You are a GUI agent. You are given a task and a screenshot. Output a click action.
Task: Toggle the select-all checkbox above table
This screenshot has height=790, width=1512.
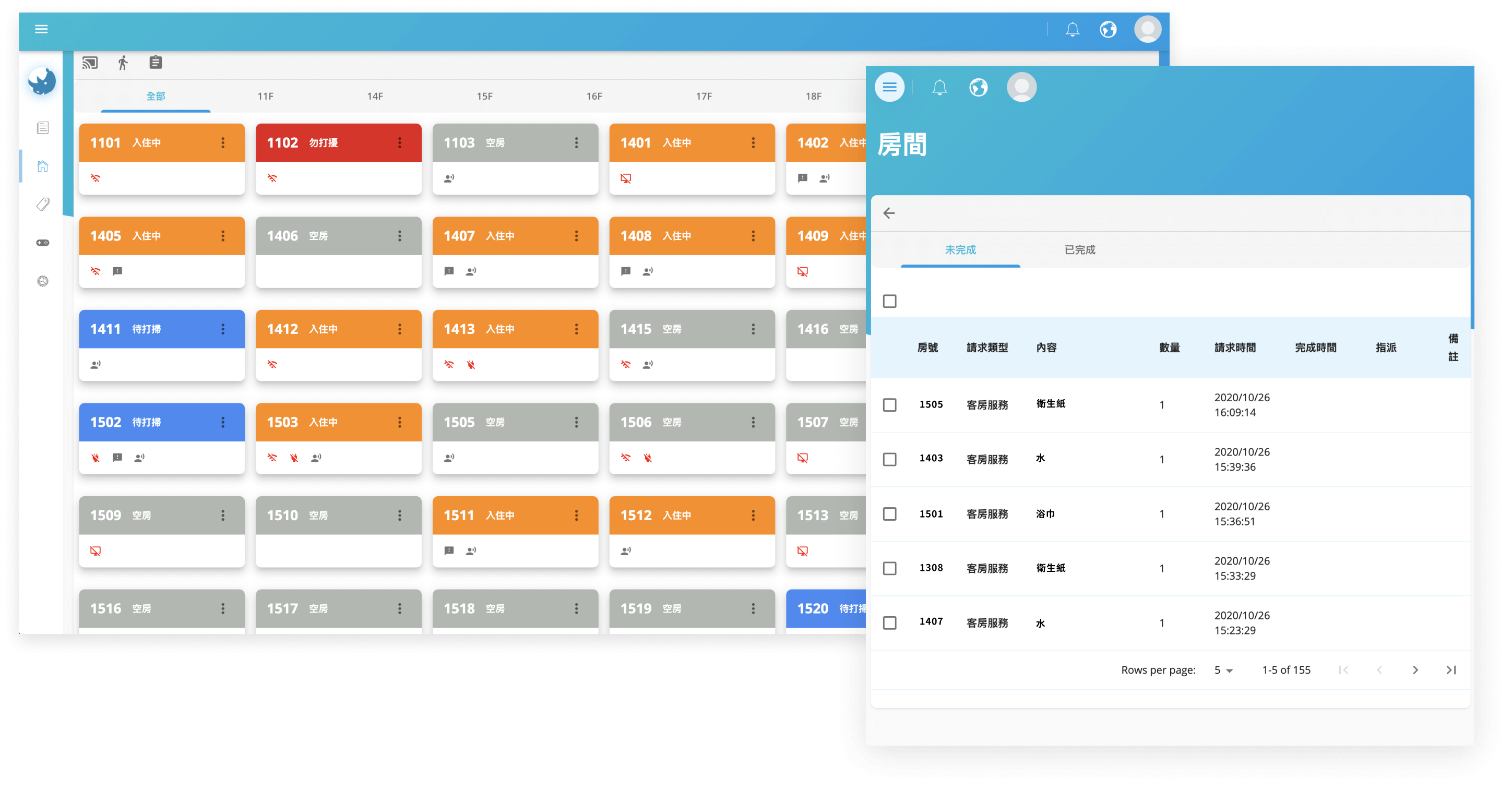click(x=889, y=301)
